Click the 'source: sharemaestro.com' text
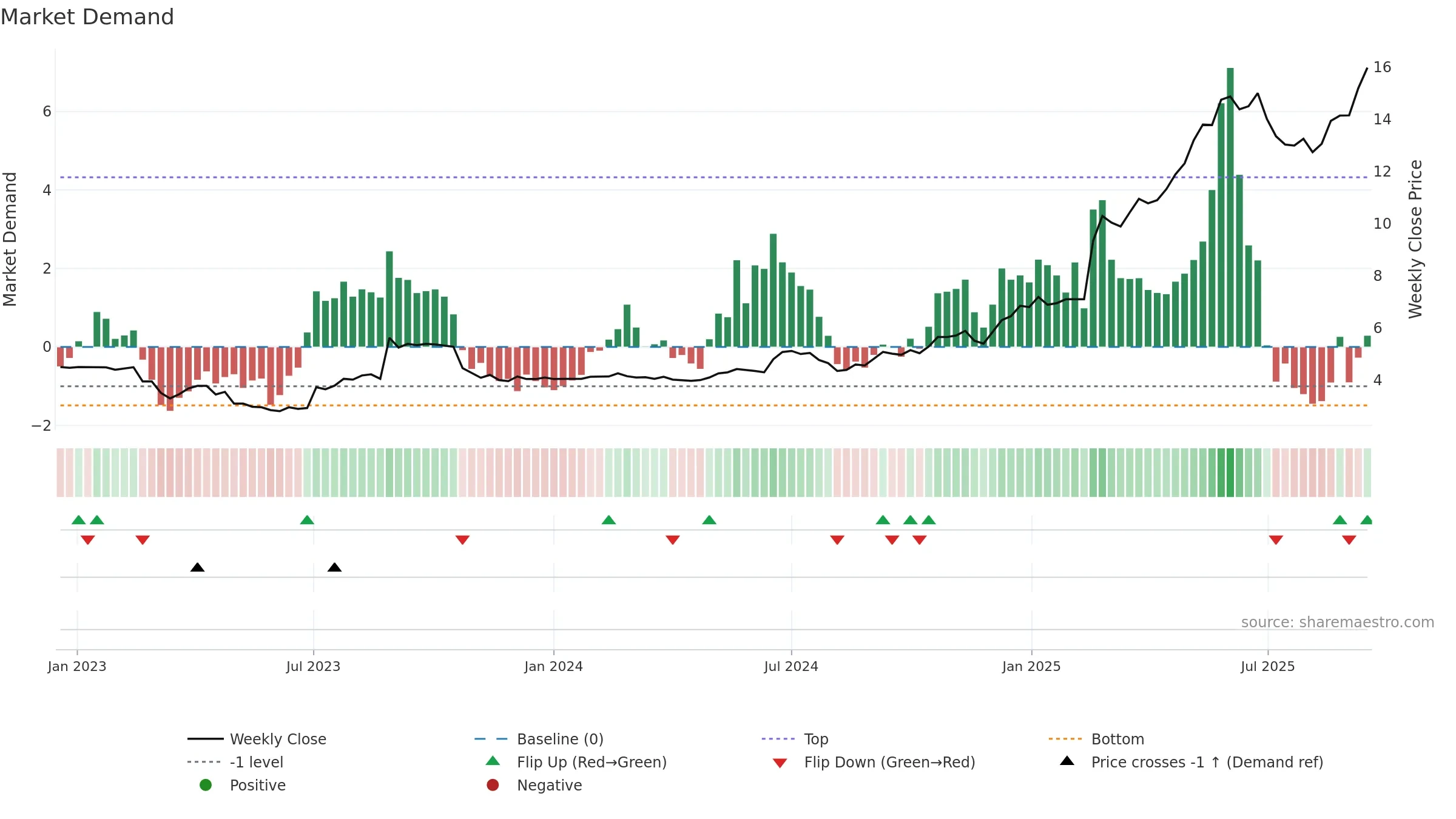Screen dimensions: 1456x819 click(x=1338, y=622)
